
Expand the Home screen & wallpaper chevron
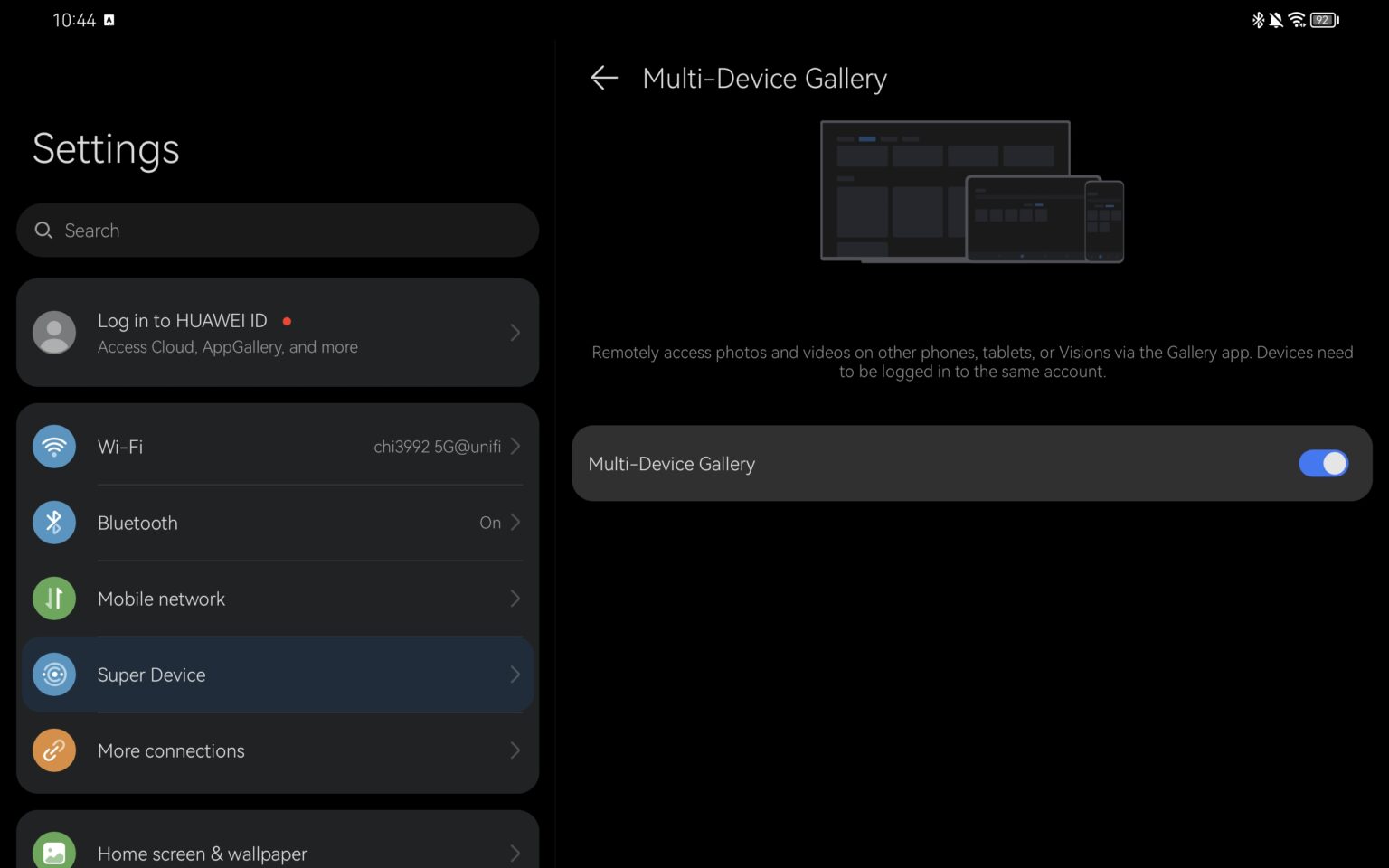[x=515, y=853]
